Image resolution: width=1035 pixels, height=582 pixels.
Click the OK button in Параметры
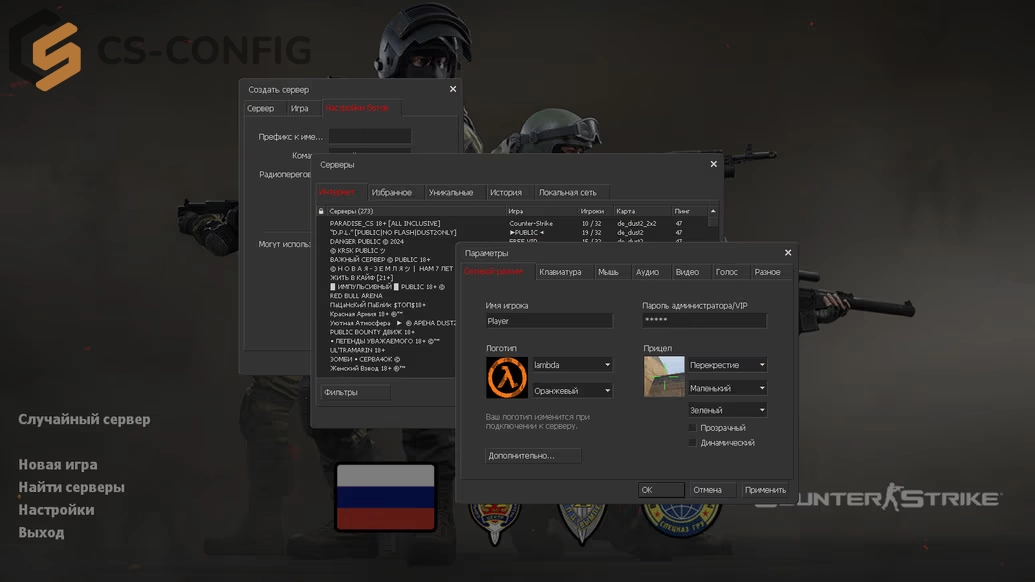click(661, 490)
